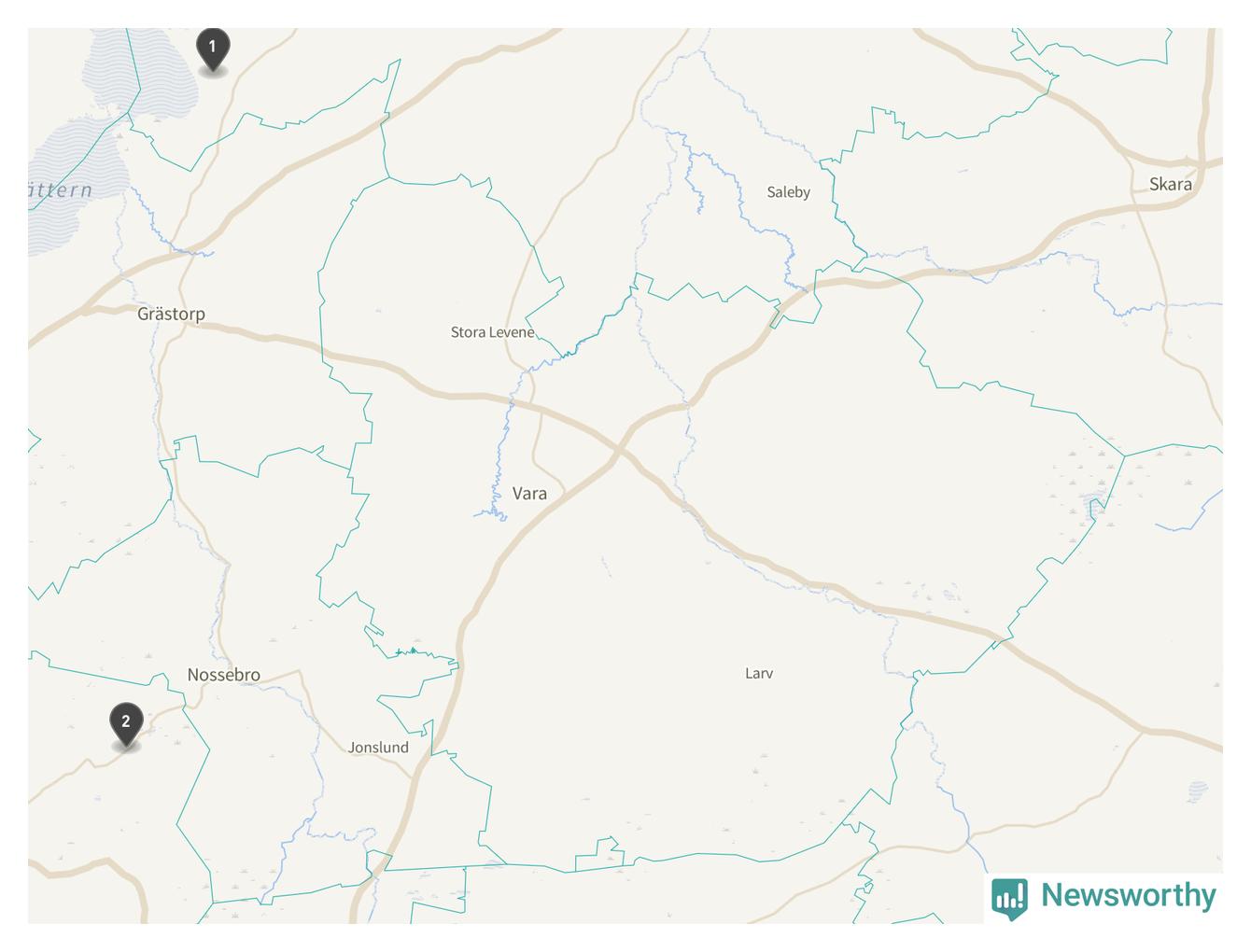
Task: Click the Saleby village label
Action: point(789,192)
